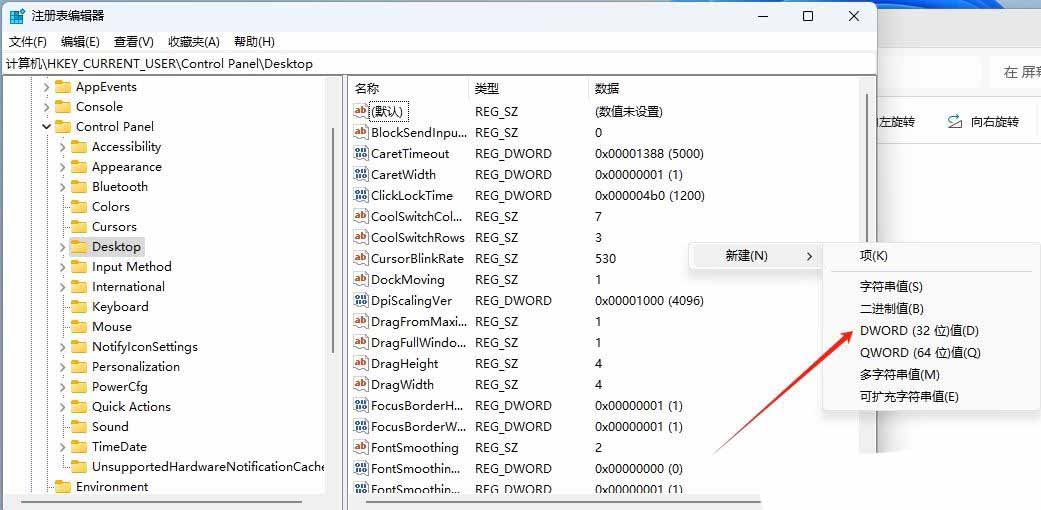
Task: Collapse the Control Panel tree node
Action: point(46,127)
